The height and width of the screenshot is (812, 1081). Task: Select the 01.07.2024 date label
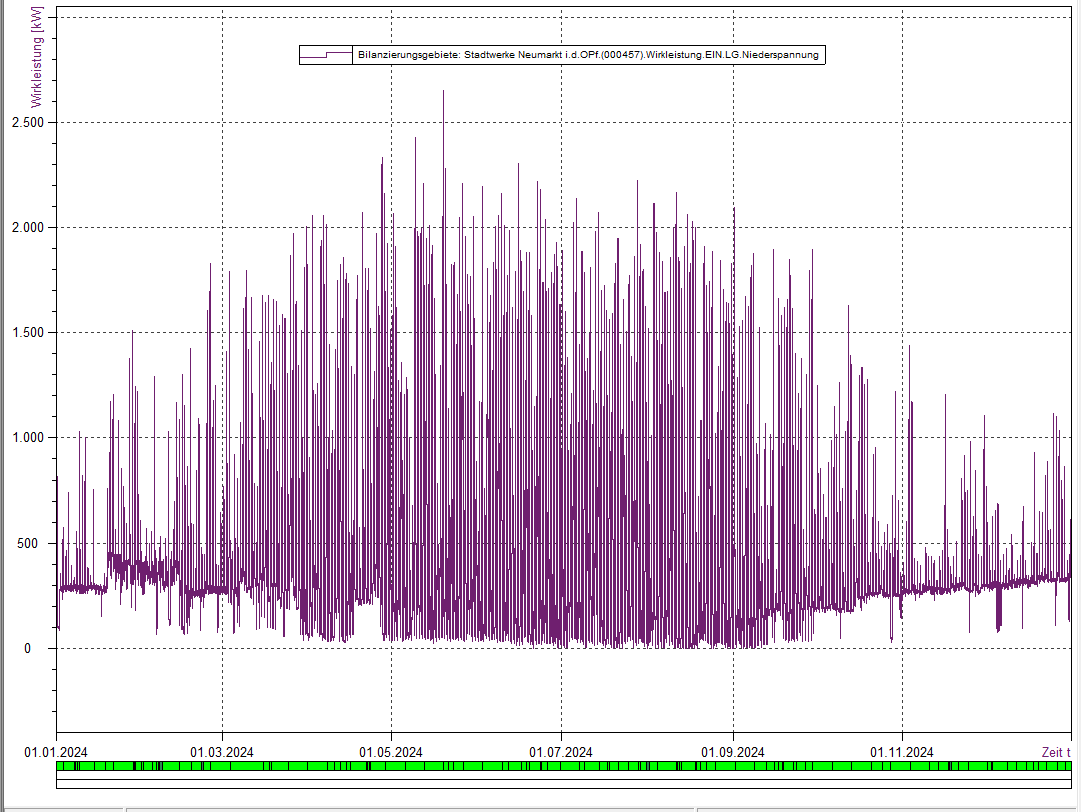point(562,752)
